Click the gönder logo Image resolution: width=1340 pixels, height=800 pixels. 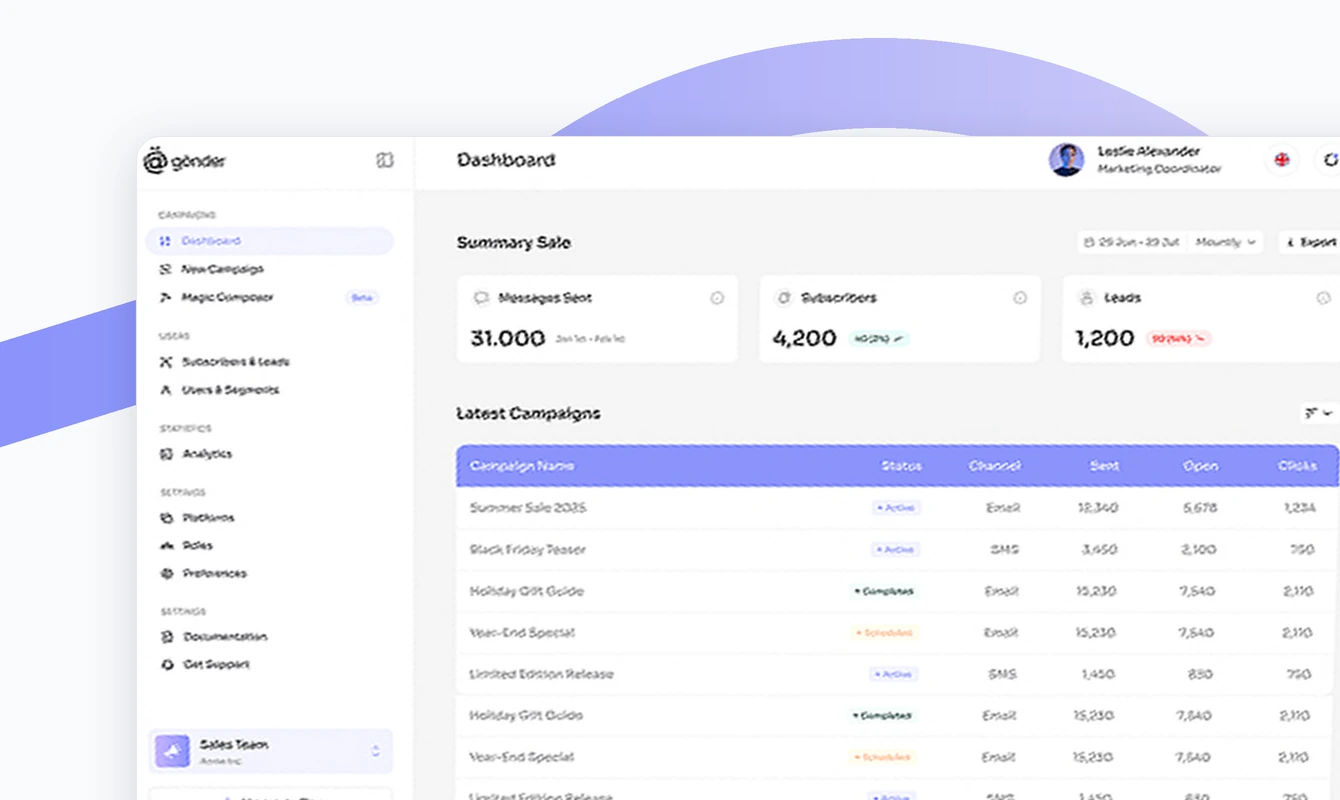(x=185, y=161)
